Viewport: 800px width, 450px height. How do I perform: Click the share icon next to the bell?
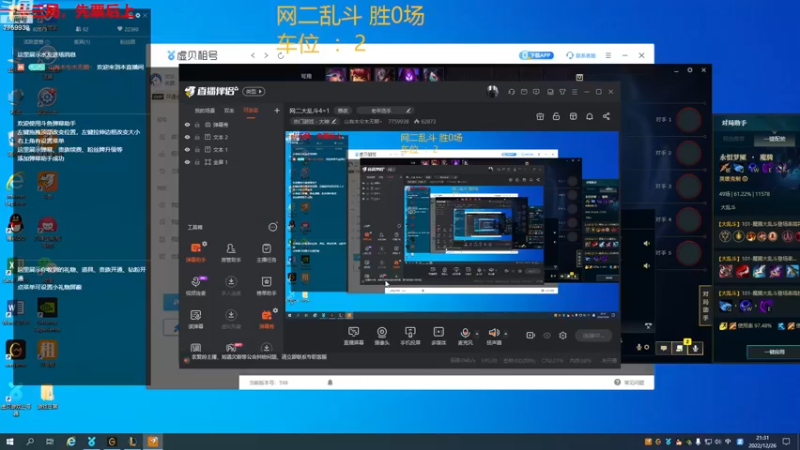[x=606, y=116]
